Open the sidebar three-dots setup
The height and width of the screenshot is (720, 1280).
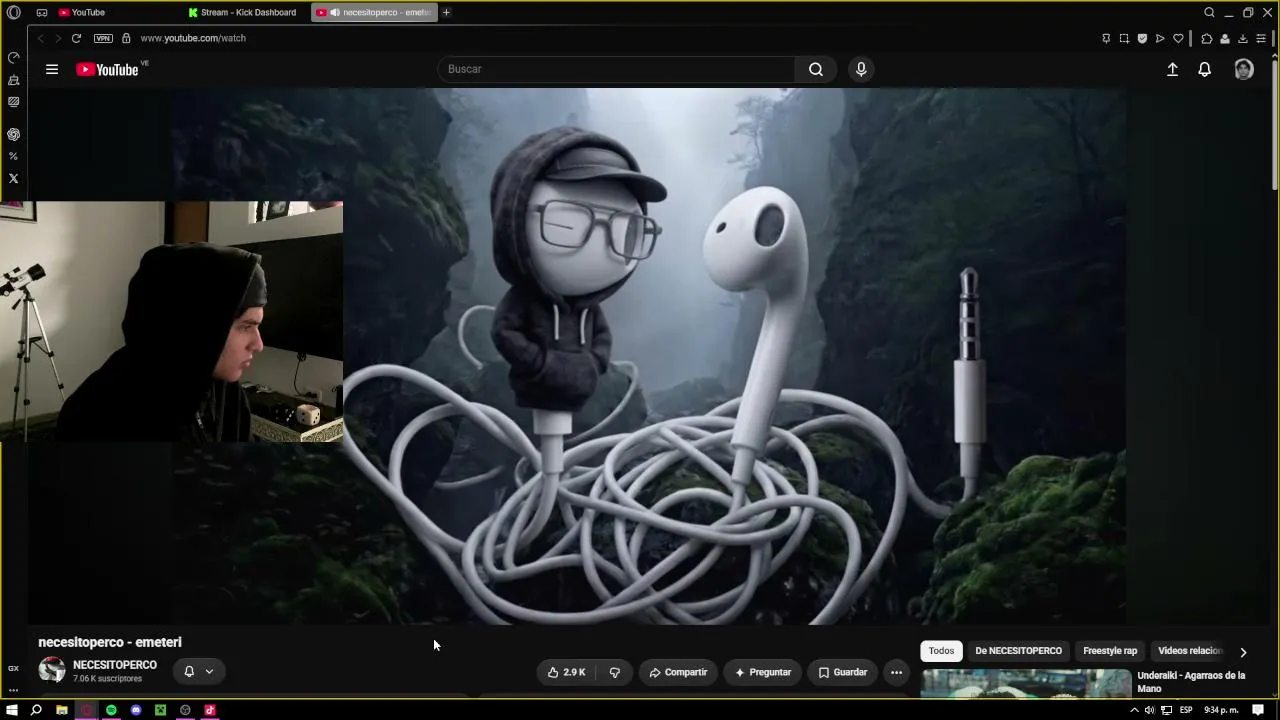pos(13,690)
